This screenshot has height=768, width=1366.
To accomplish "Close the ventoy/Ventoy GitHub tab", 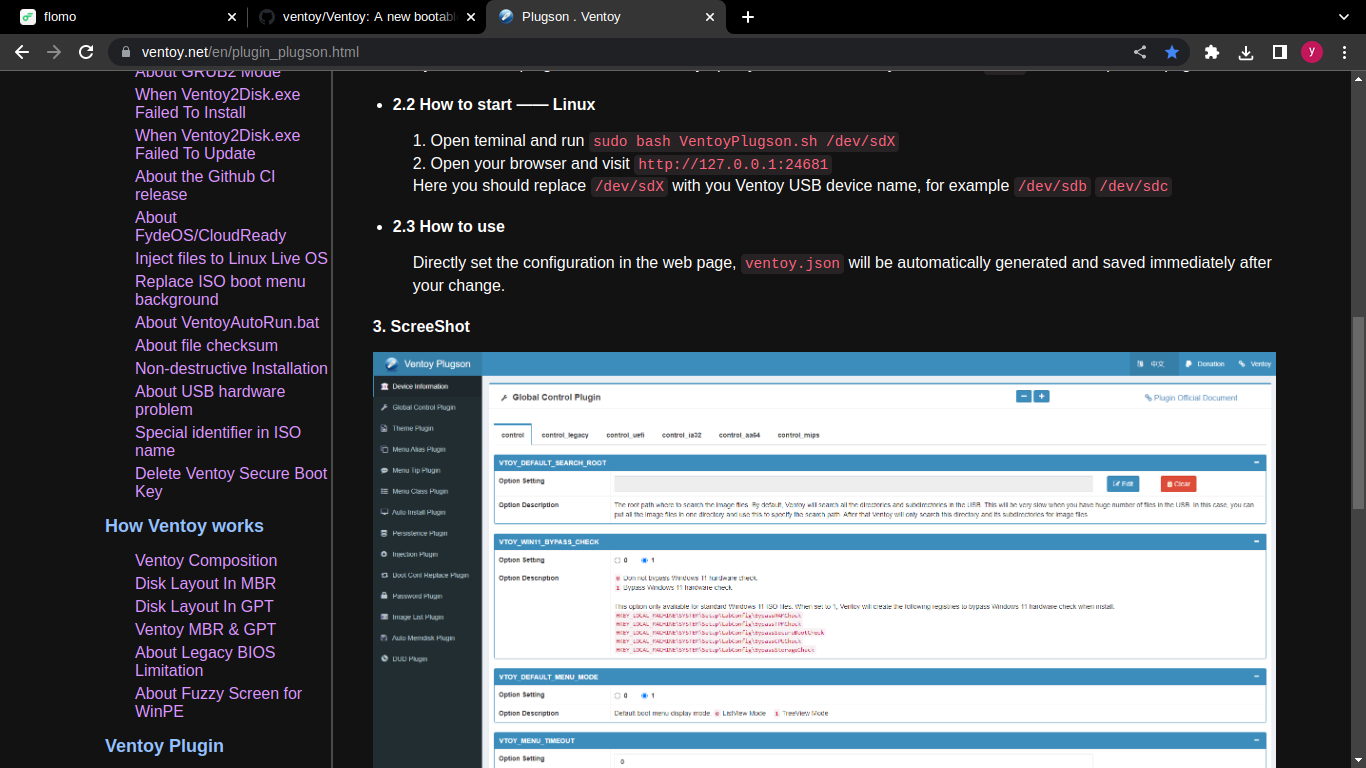I will tap(471, 17).
